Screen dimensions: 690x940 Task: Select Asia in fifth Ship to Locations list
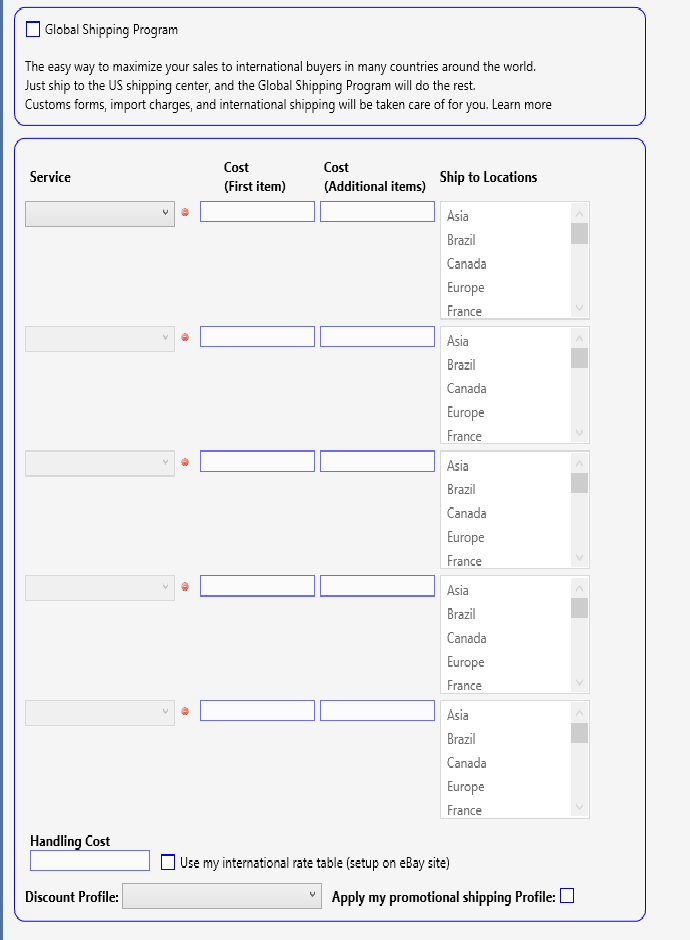coord(457,715)
